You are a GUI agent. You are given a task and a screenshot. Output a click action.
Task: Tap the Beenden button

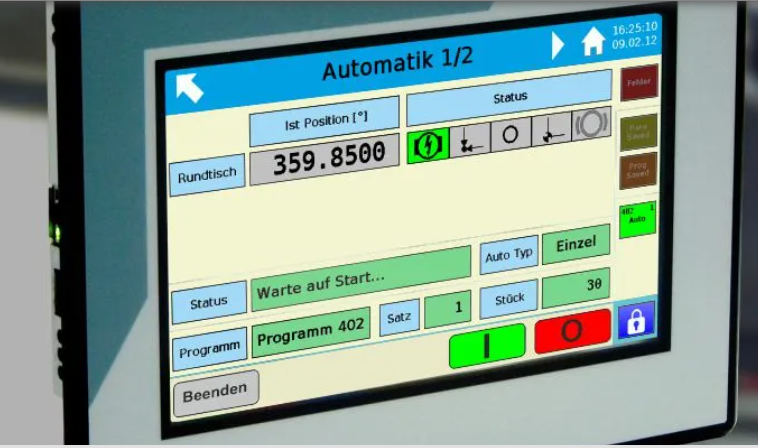pos(216,393)
